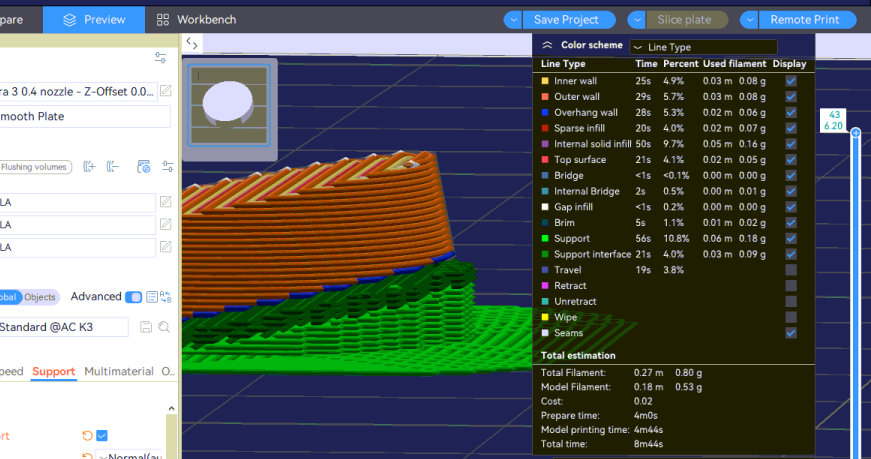Open the Save Project dropdown arrow
Viewport: 871px width, 459px height.
click(513, 20)
